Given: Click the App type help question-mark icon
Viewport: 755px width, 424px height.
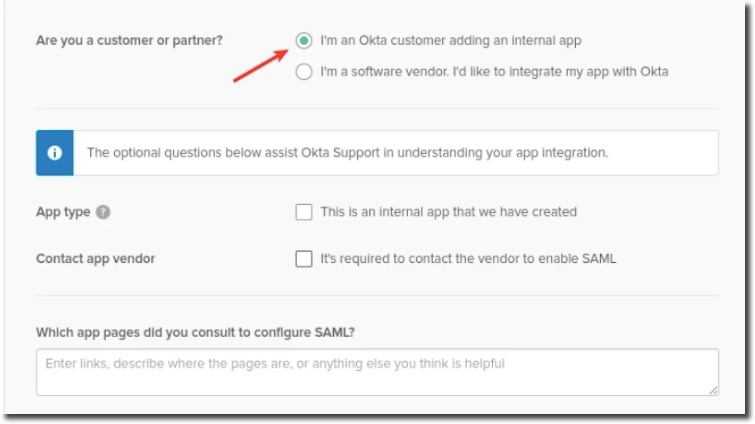Looking at the screenshot, I should point(103,212).
